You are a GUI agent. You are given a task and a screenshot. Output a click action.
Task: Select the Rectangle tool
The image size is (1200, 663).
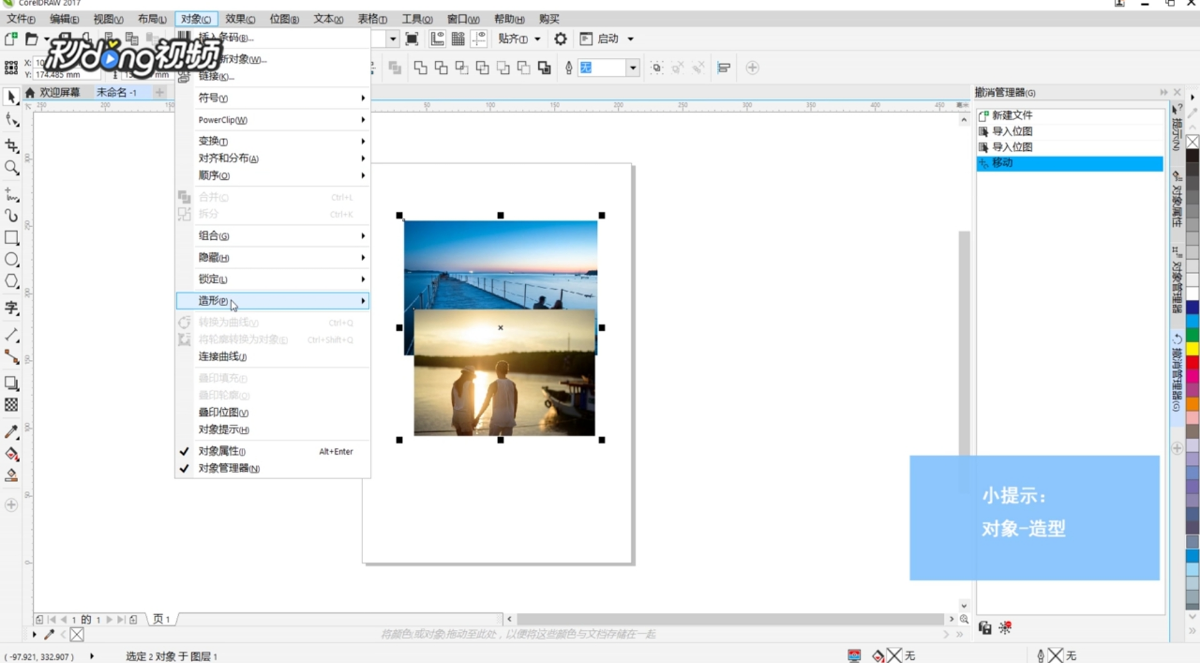[11, 238]
